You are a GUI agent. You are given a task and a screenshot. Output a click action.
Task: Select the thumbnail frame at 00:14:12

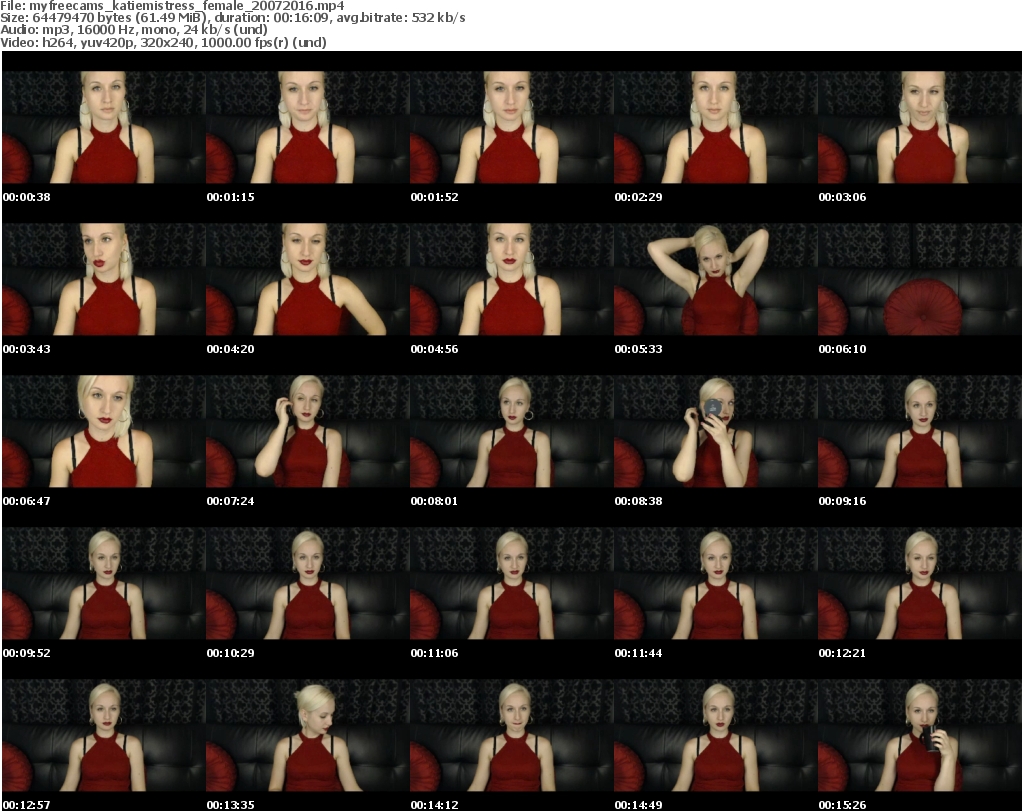(x=512, y=735)
